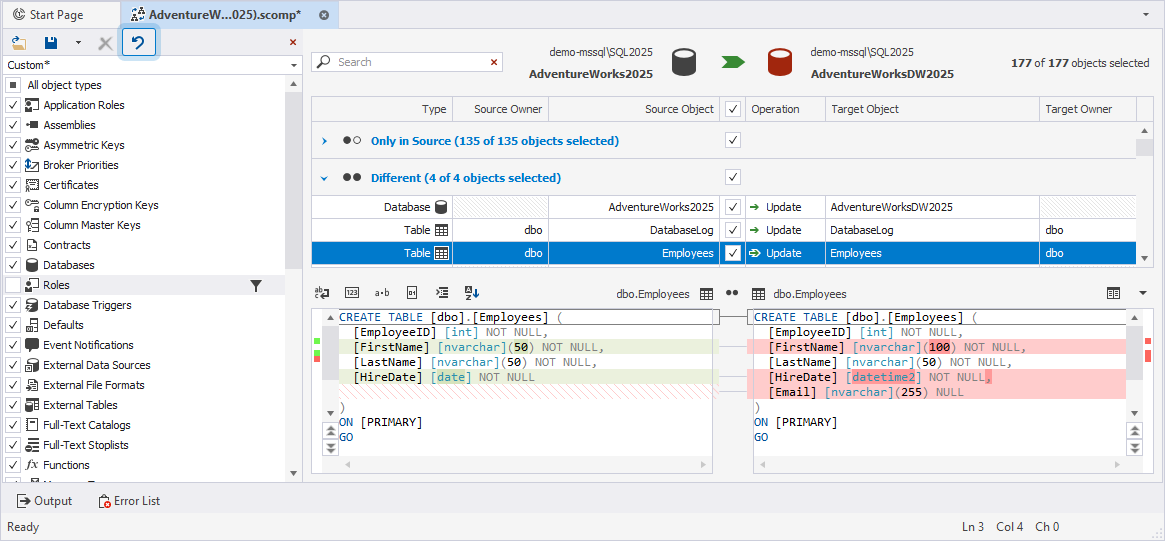This screenshot has height=541, width=1165.
Task: Clear the search box with red X
Action: 493,62
